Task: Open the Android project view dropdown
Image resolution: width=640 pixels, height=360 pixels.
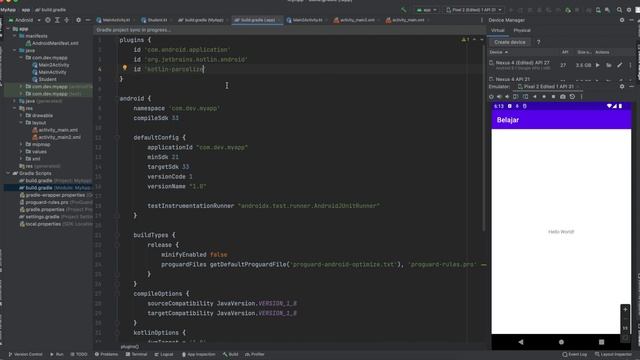Action: coord(24,20)
